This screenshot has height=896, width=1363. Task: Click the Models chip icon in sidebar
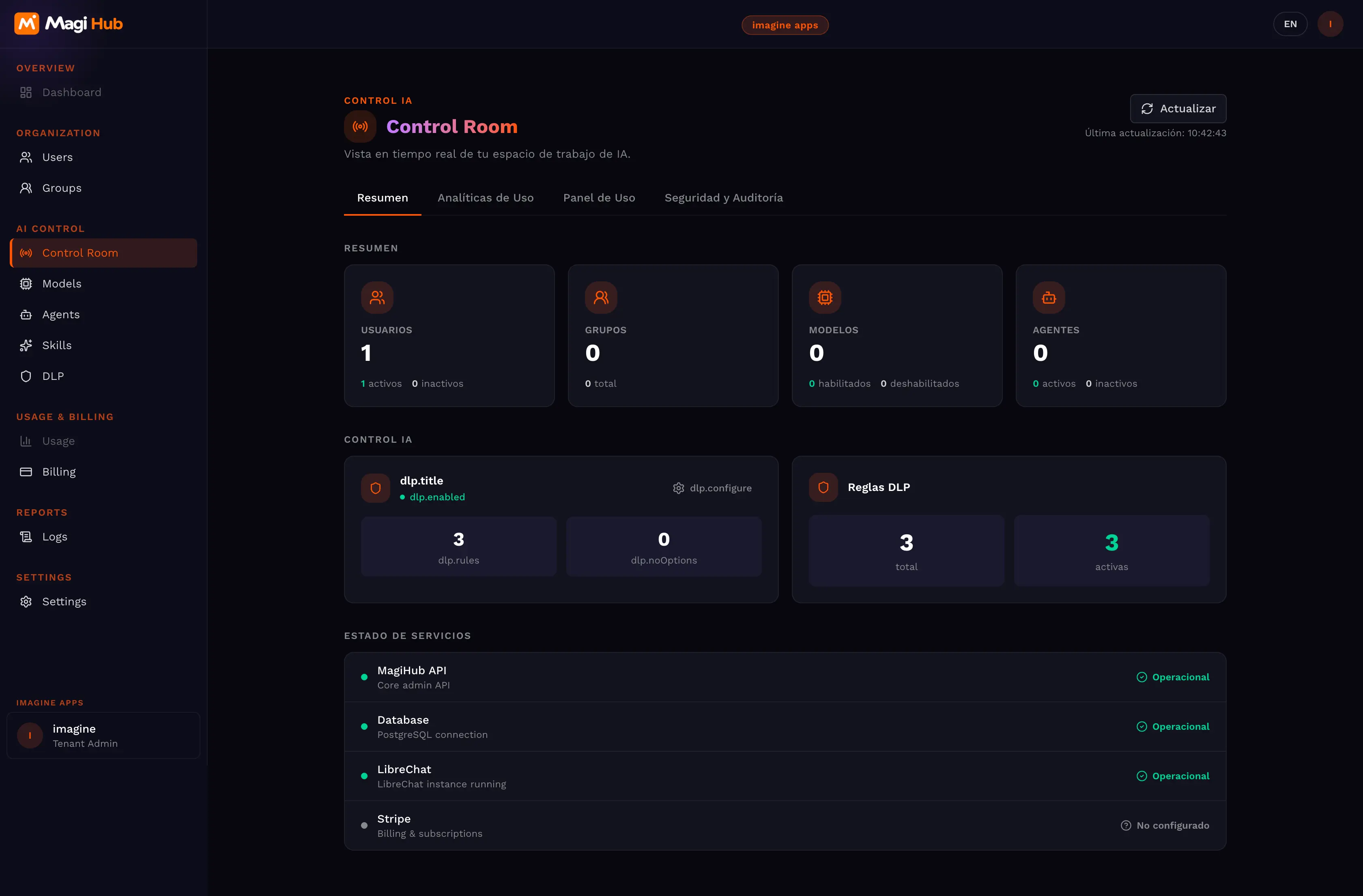[x=26, y=283]
